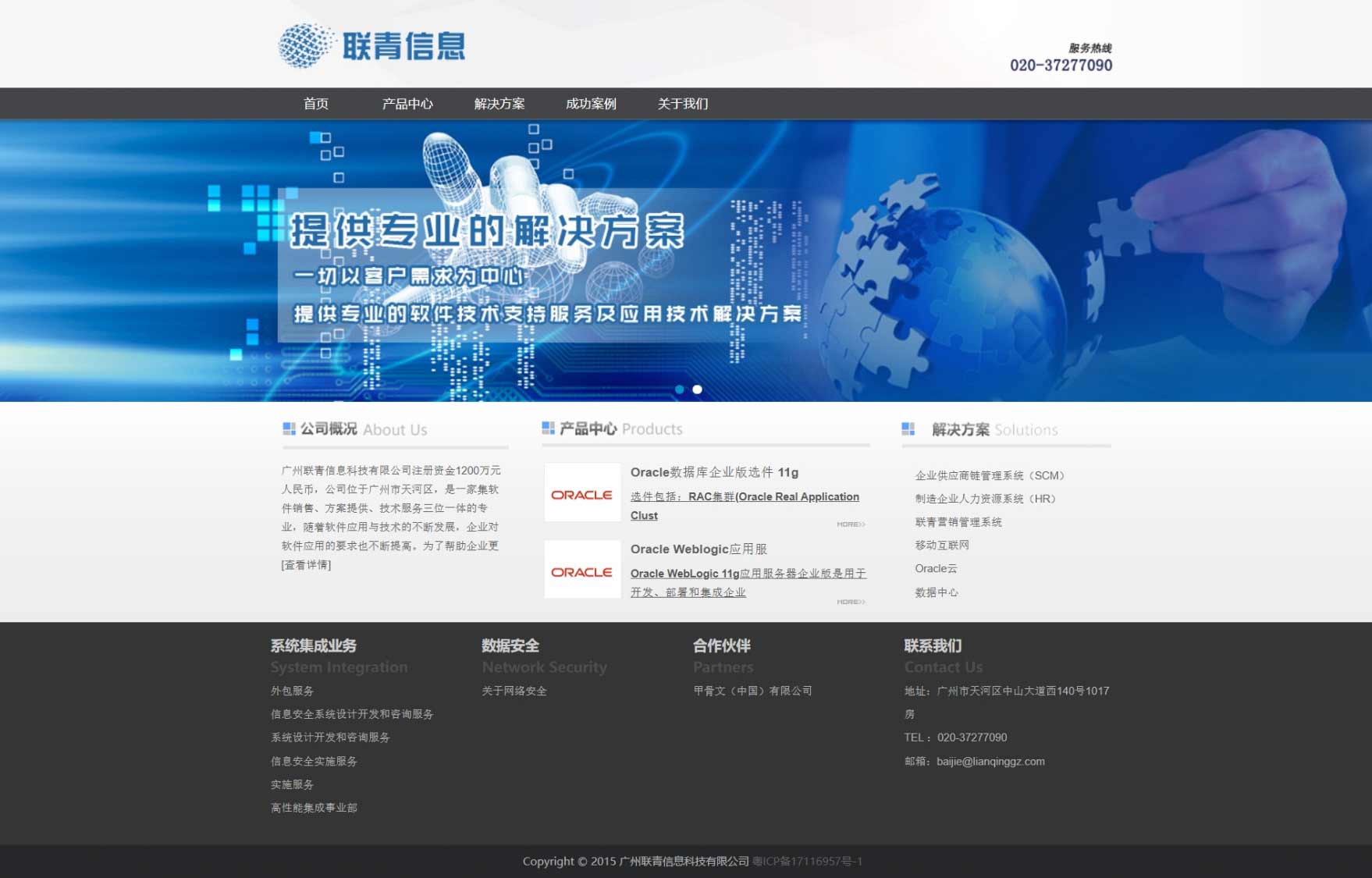Click the Oracle logo beside Oracle Weblogic应用服
Image resolution: width=1372 pixels, height=878 pixels.
pos(582,571)
